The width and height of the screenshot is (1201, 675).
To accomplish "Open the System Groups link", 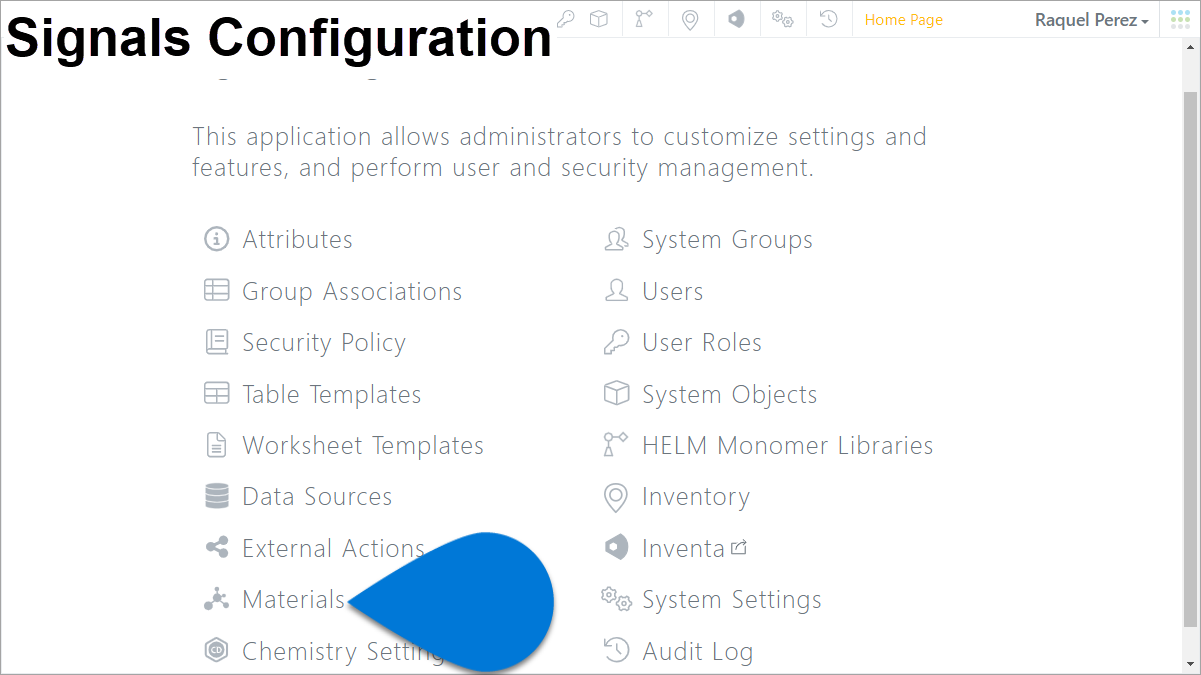I will pyautogui.click(x=727, y=240).
